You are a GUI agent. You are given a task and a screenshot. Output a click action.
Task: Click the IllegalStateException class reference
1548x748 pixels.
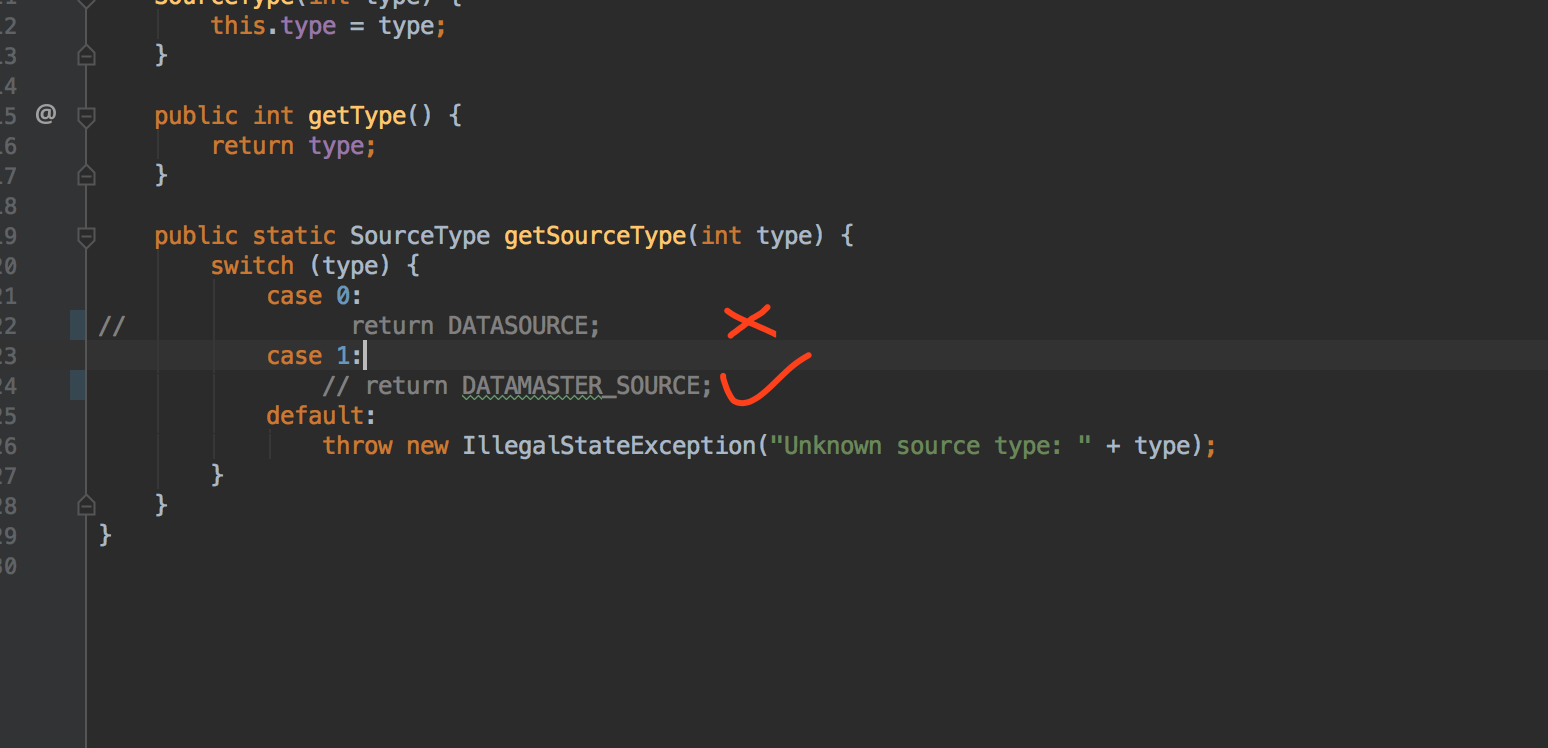608,446
